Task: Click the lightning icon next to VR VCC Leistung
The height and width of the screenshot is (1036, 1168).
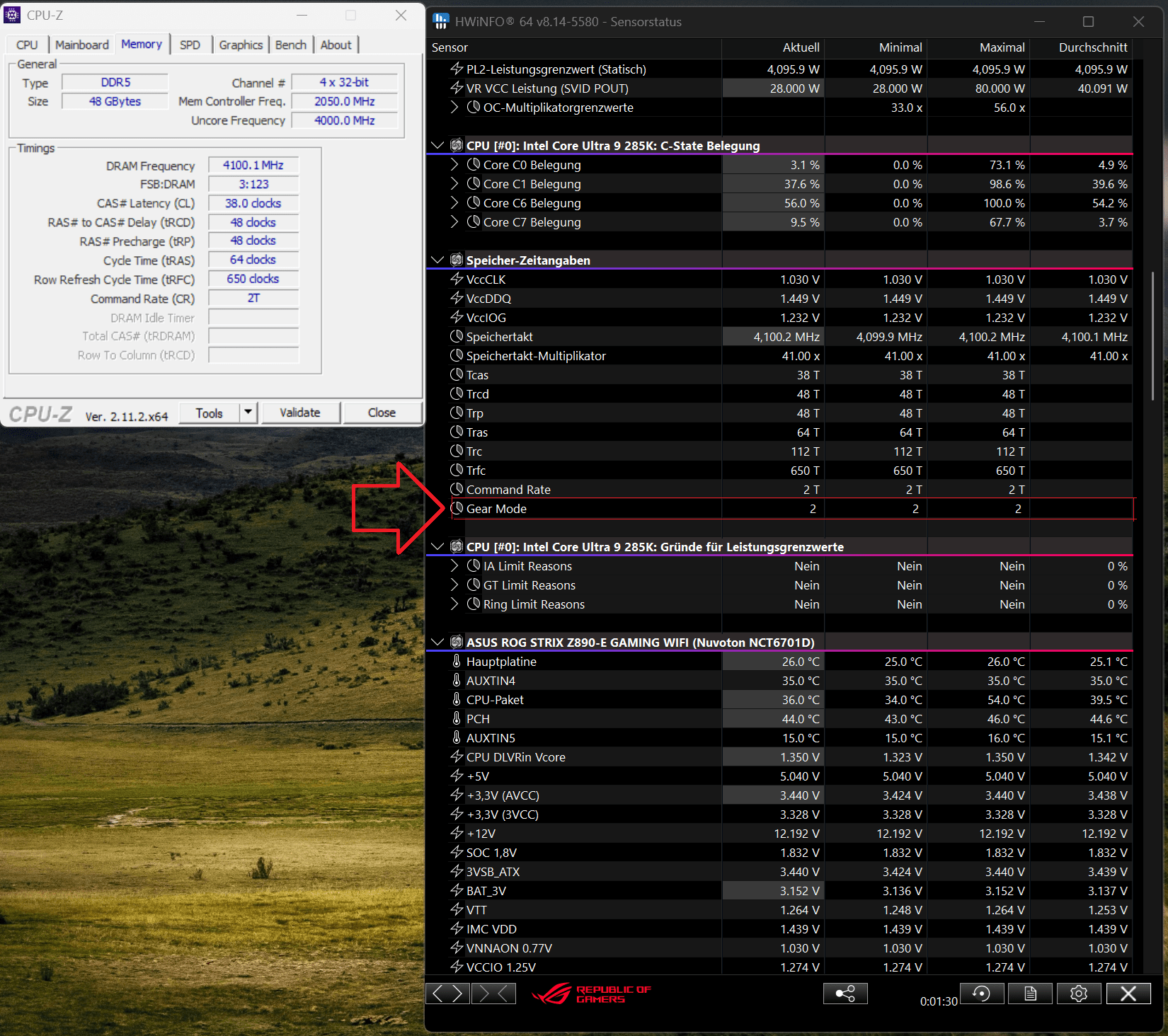Action: (x=457, y=88)
